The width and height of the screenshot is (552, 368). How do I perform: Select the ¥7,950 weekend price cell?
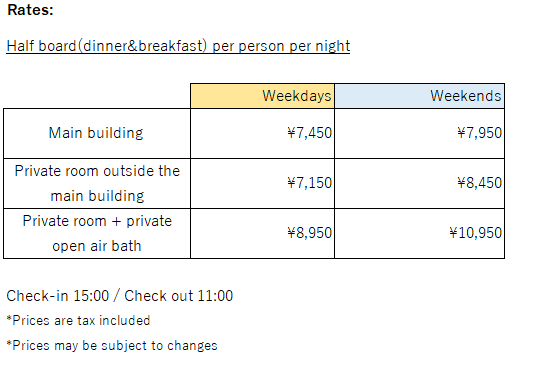(x=419, y=133)
